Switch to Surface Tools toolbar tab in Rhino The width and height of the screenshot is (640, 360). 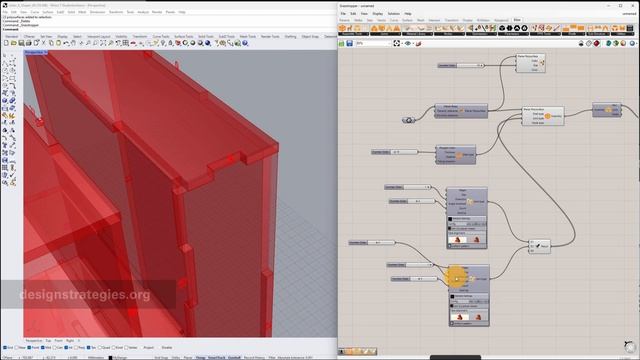coord(183,36)
